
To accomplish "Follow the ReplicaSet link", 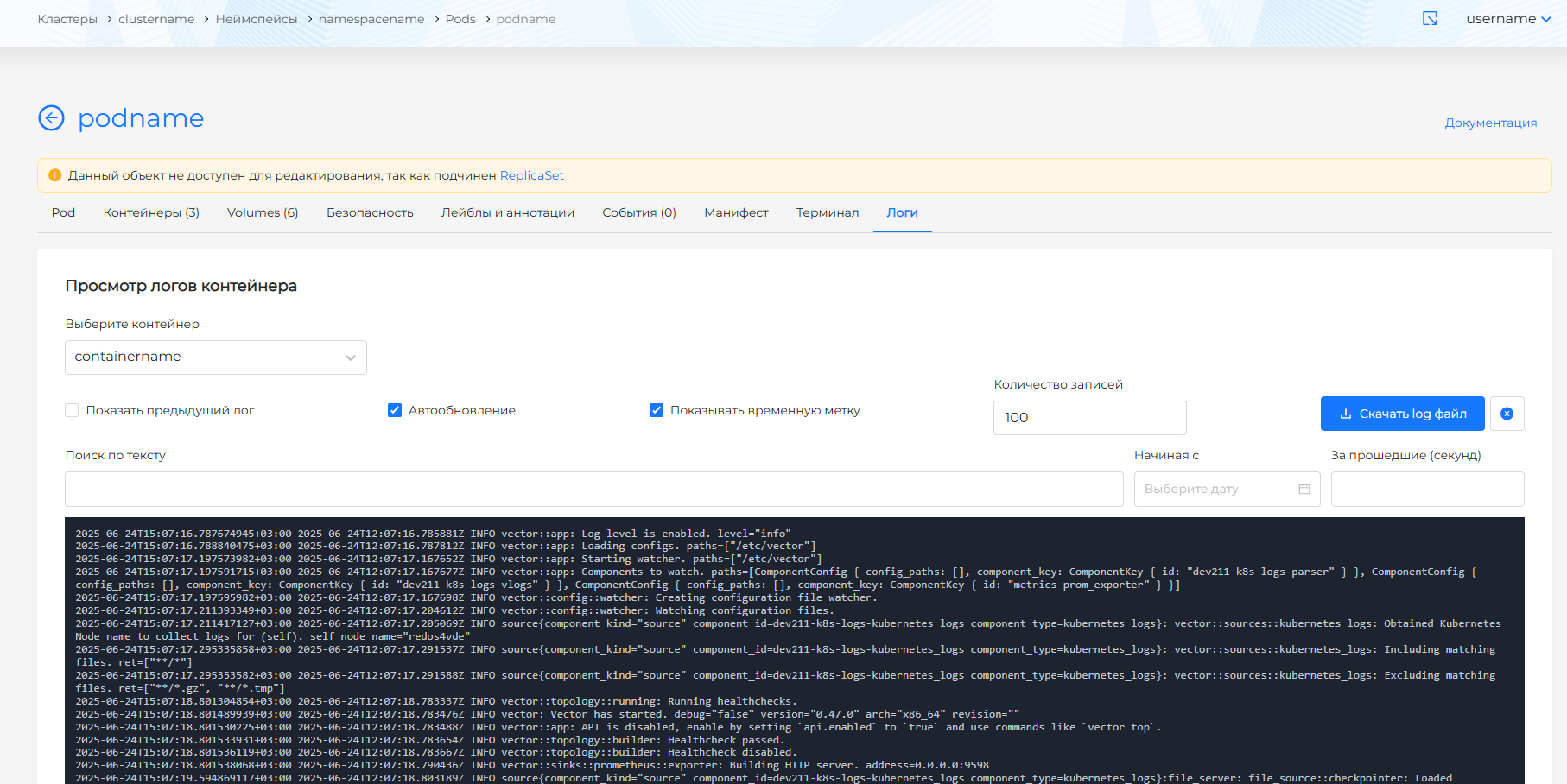I will [531, 175].
